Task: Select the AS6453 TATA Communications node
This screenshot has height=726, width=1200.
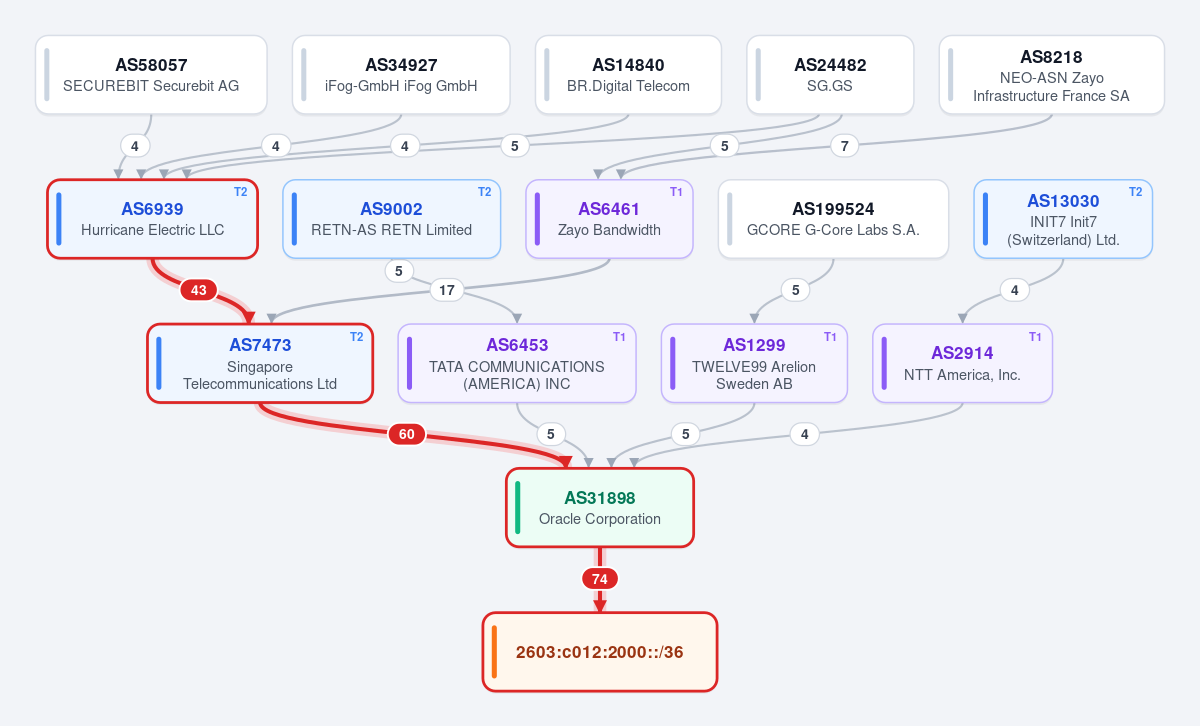Action: point(517,363)
